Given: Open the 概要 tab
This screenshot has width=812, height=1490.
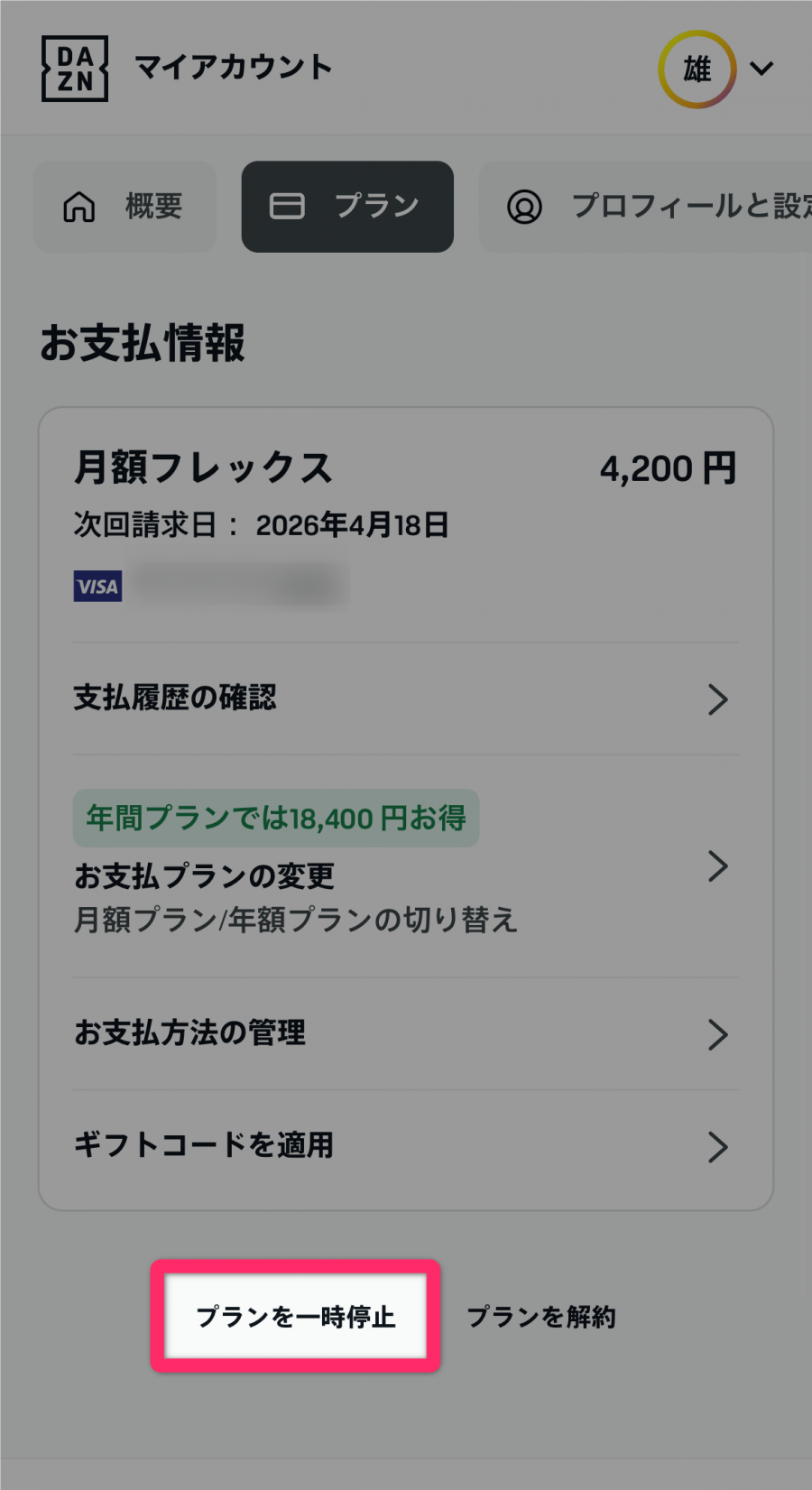Looking at the screenshot, I should tap(126, 207).
